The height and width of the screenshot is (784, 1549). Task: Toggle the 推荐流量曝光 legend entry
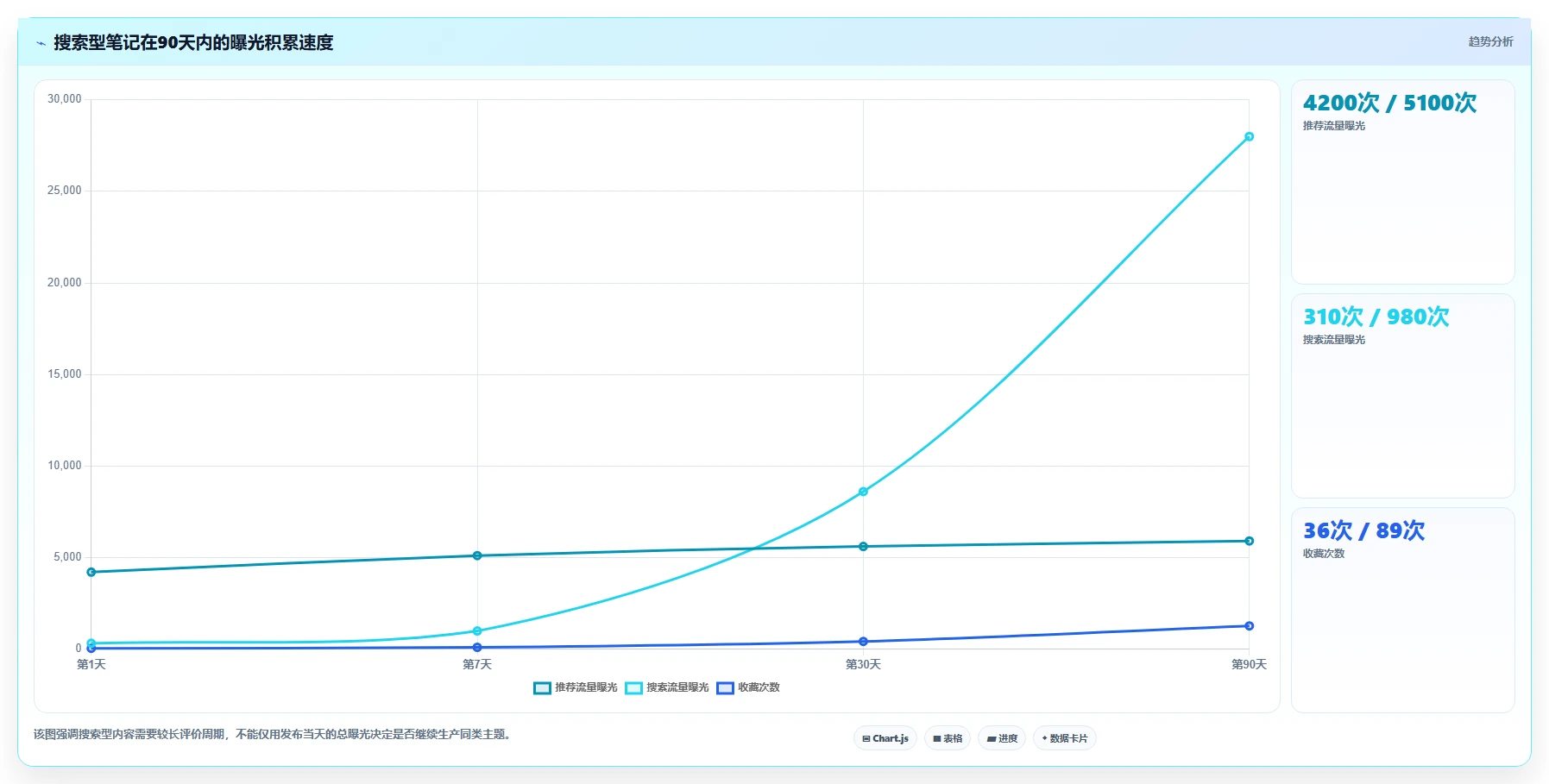576,687
